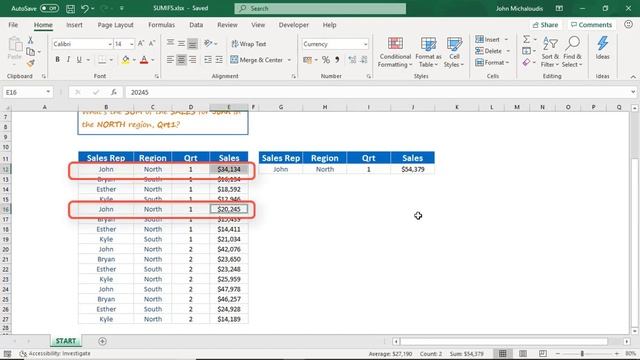
Task: Switch to the Page Layout tab
Action: (x=116, y=25)
